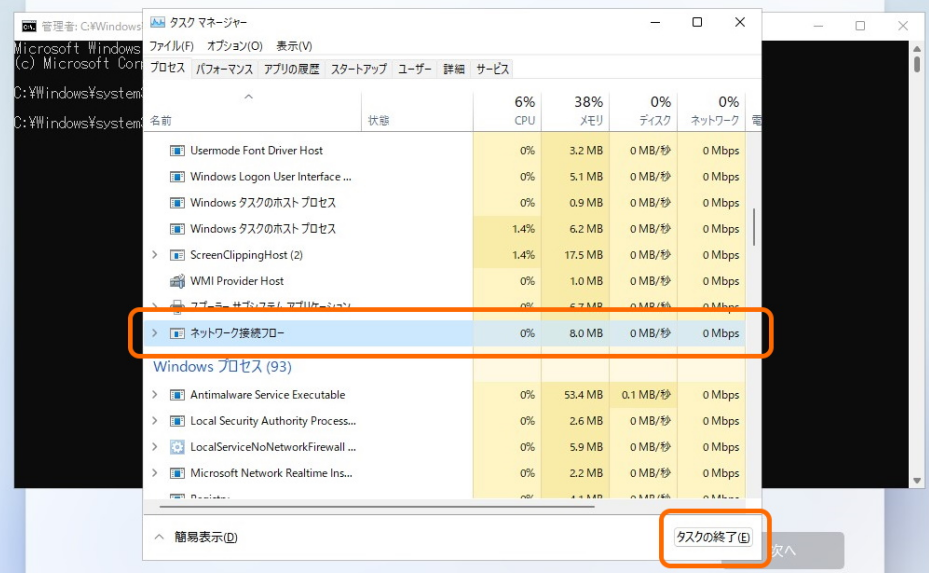This screenshot has height=573, width=929.
Task: Click the 0.1 MB/秒 disk value
Action: pos(646,395)
